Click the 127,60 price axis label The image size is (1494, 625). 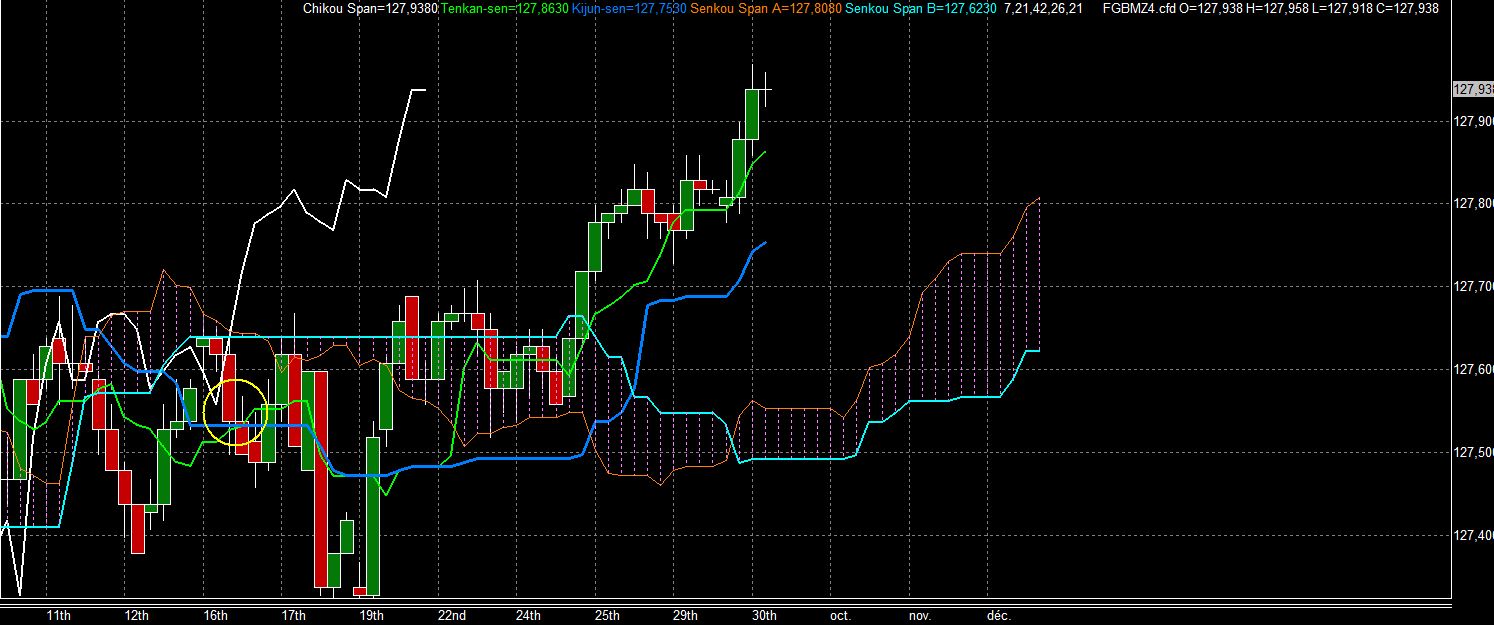1473,370
